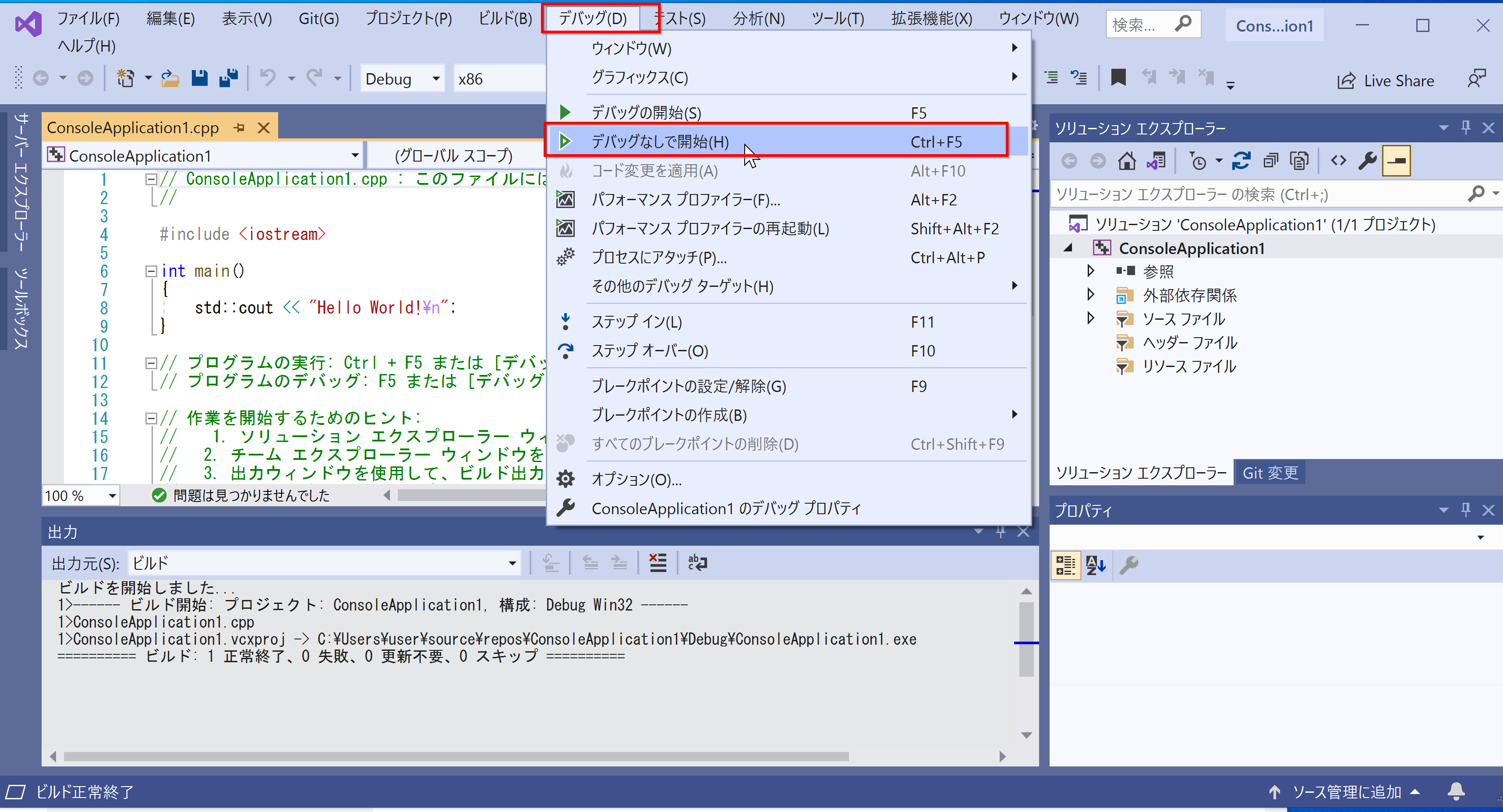Toggle the Preview Selected Items button
This screenshot has height=812, width=1503.
click(x=1397, y=160)
